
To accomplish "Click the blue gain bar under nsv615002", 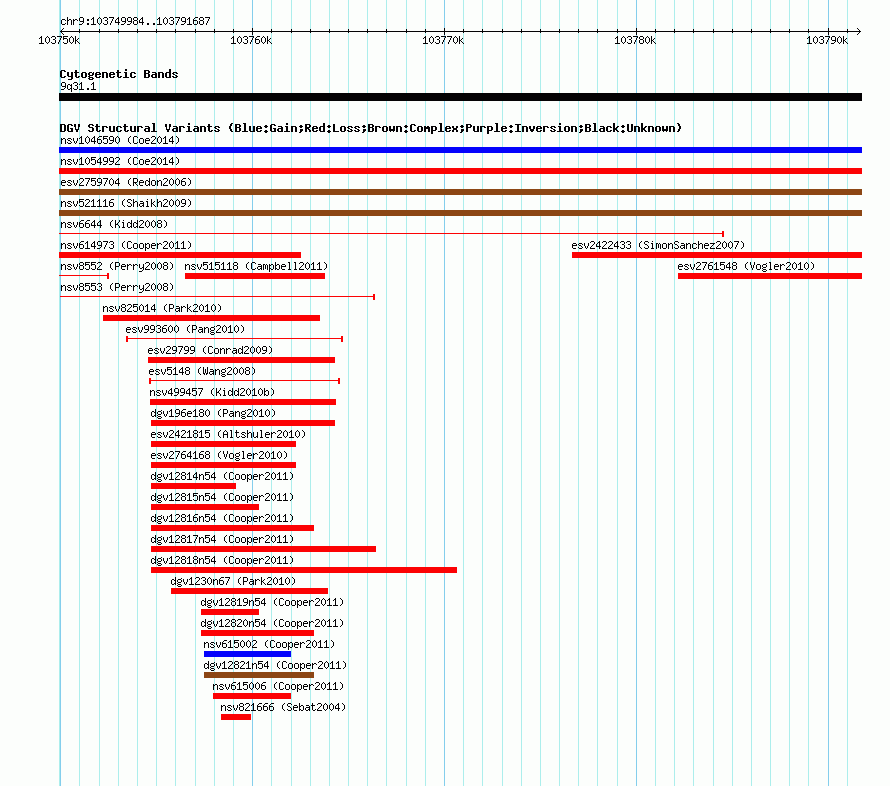I will tap(247, 654).
